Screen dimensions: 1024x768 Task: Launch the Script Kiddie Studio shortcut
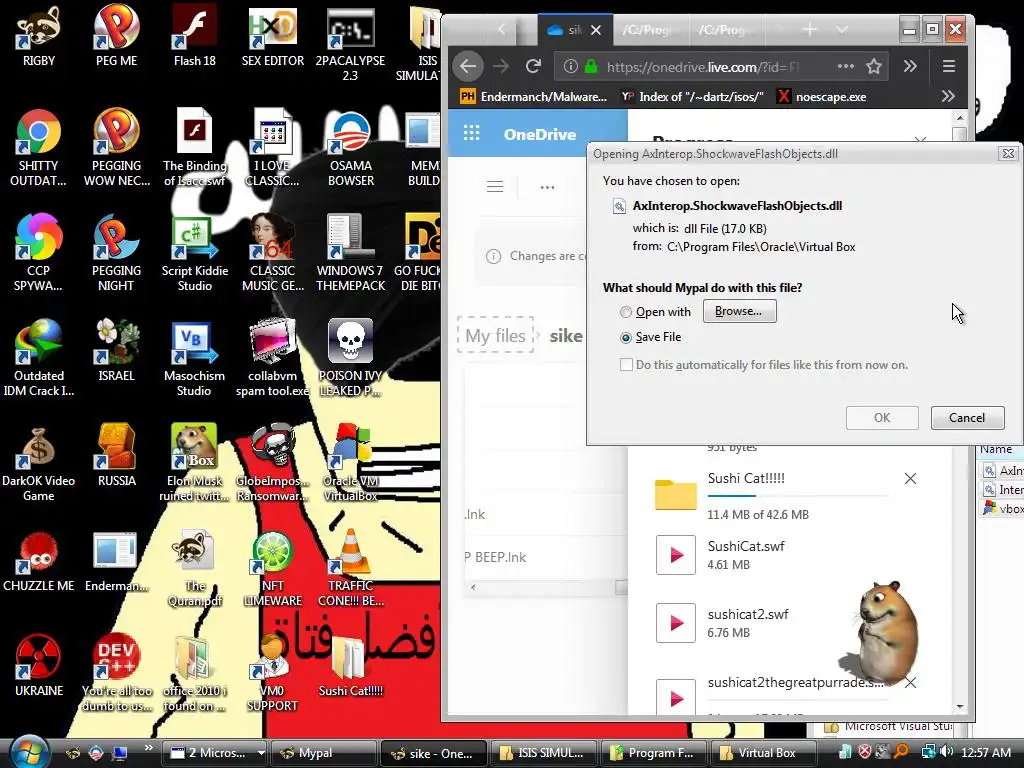(x=195, y=252)
